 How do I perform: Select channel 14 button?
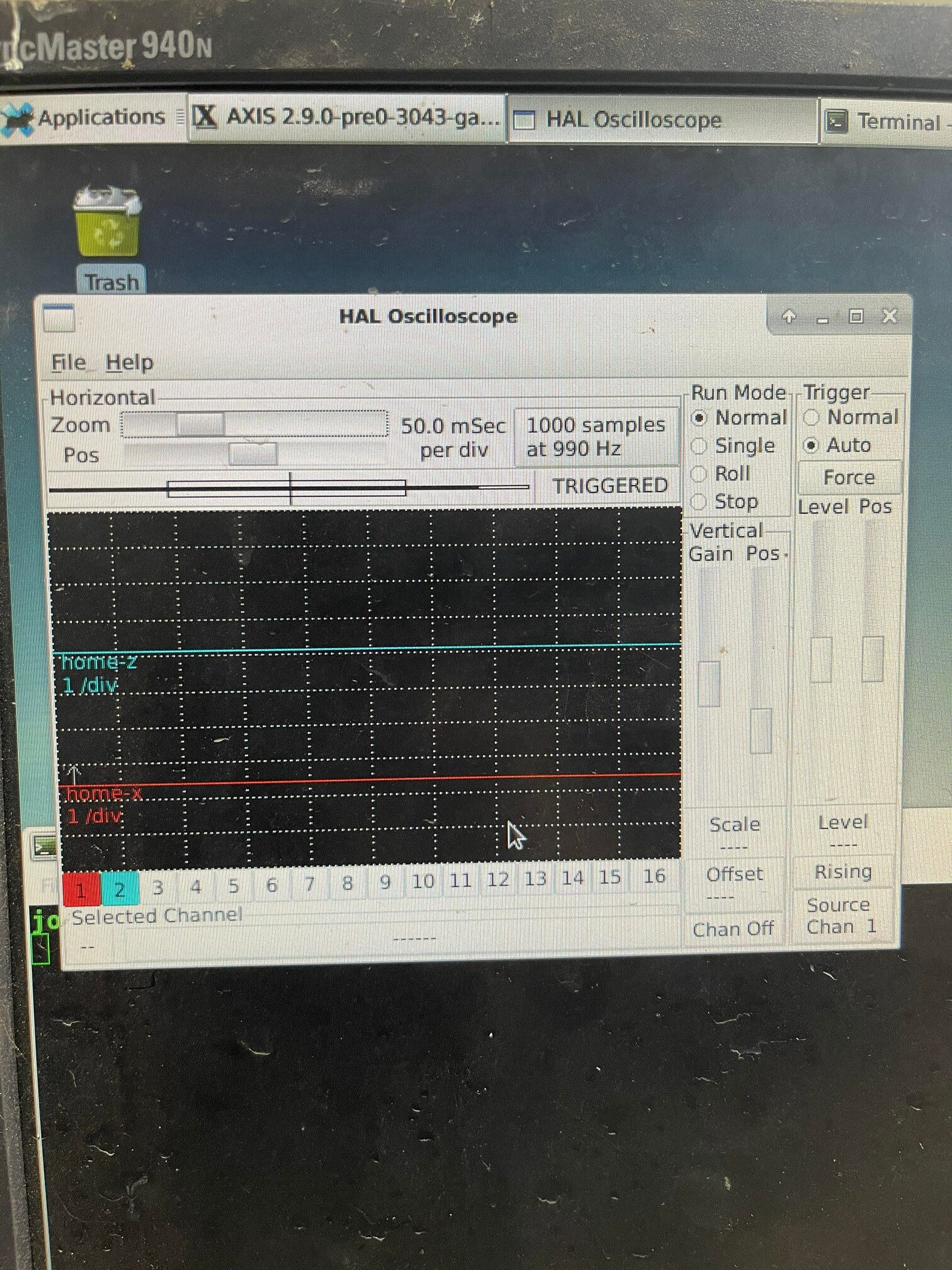tap(572, 877)
